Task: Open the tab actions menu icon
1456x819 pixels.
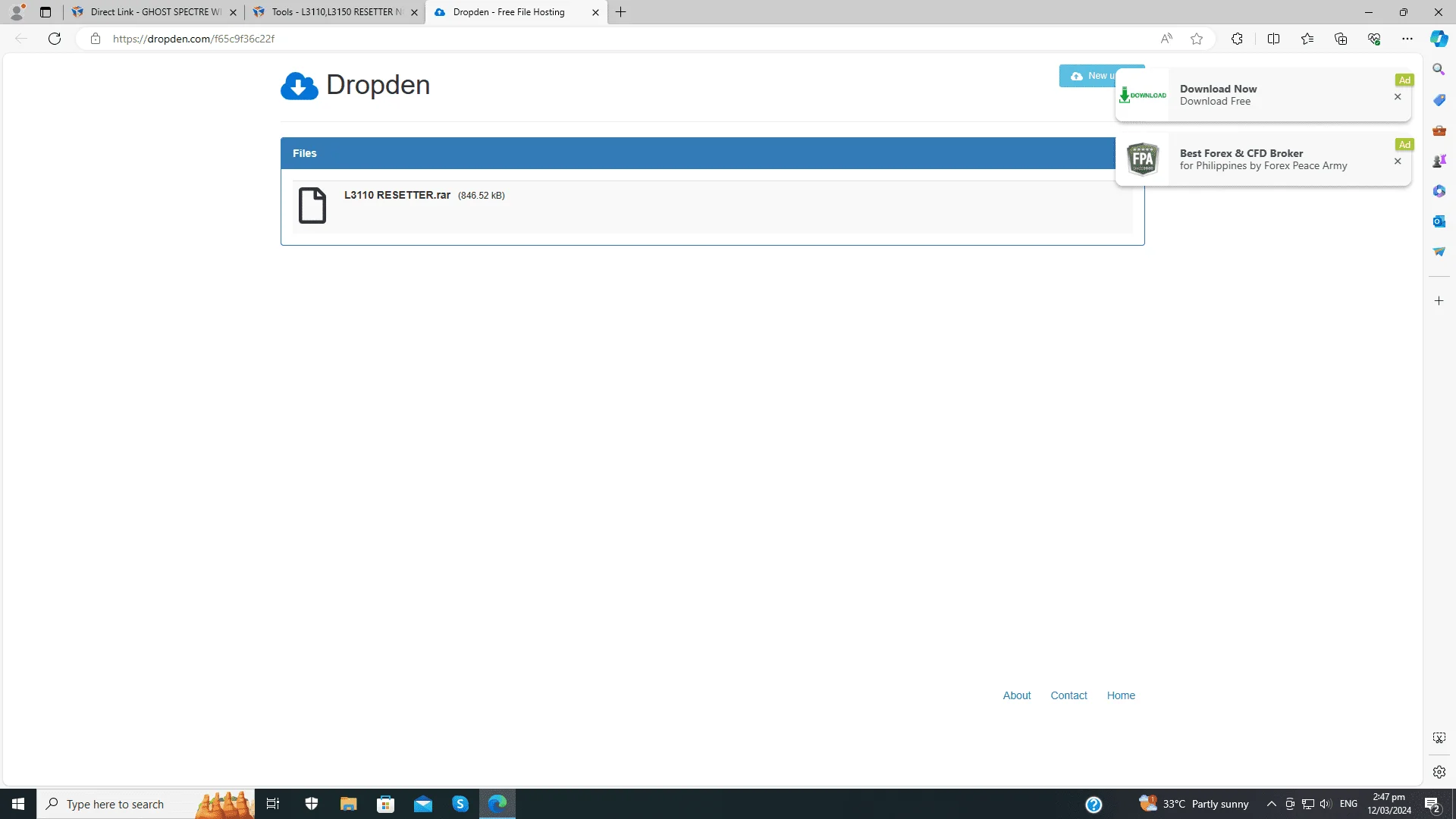Action: 45,12
